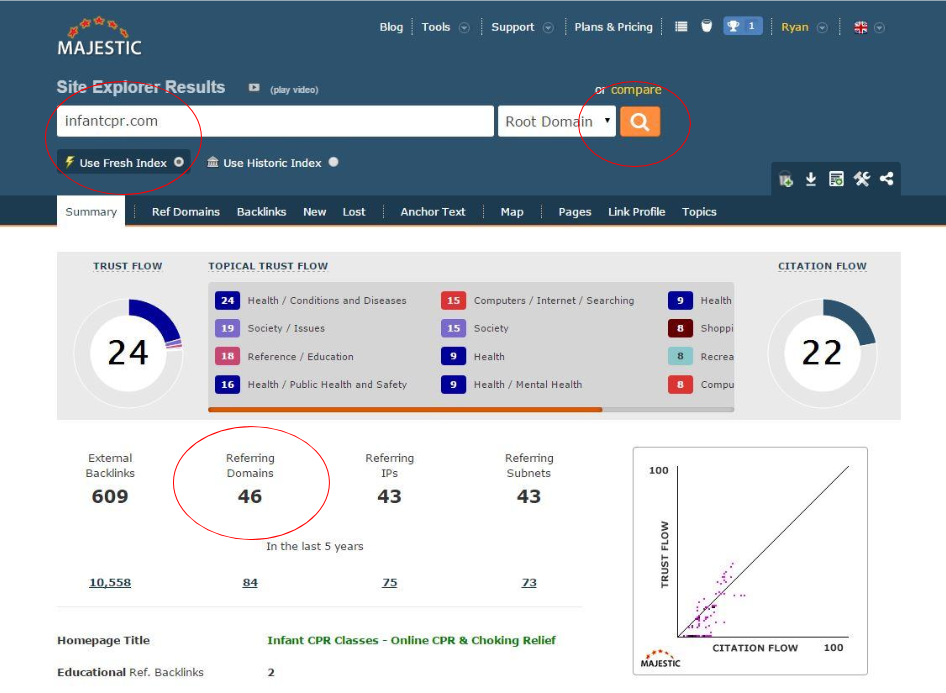Switch to the Summary tab
This screenshot has height=693, width=946.
(x=91, y=212)
